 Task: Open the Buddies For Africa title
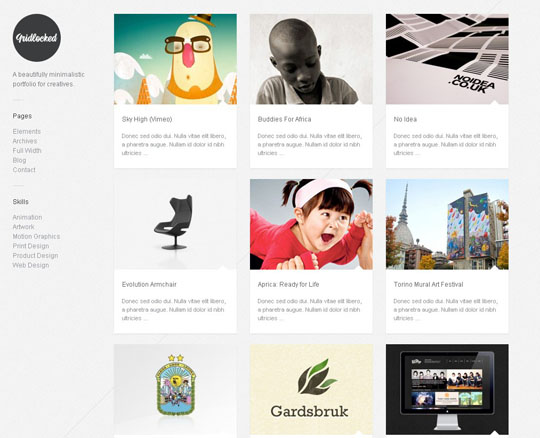[284, 119]
